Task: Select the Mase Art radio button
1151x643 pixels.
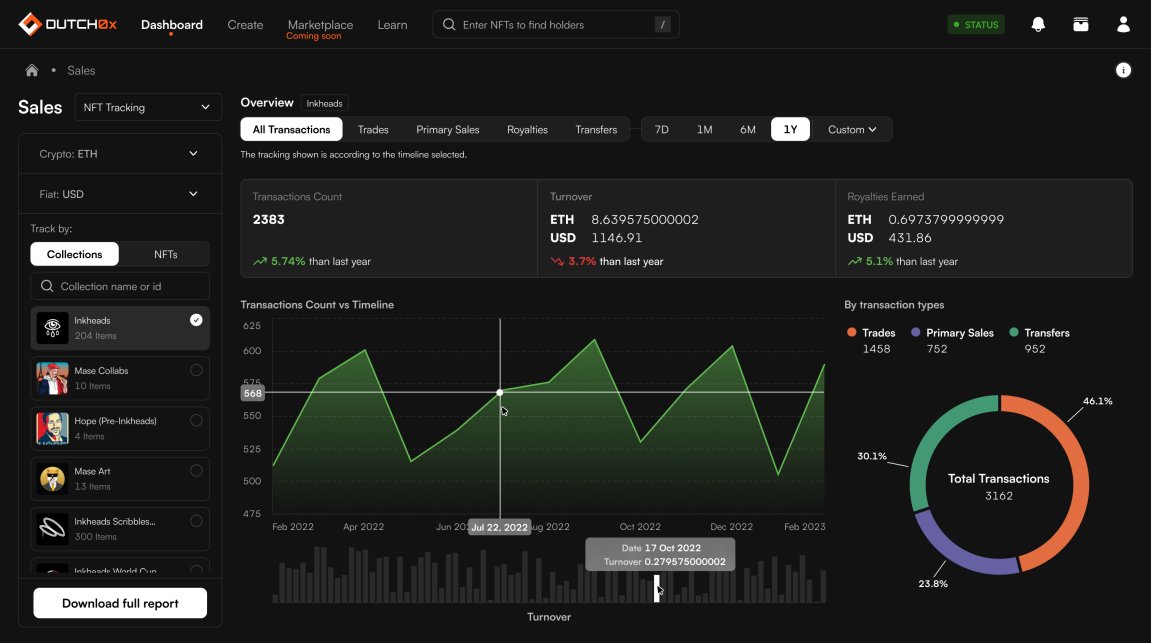Action: pos(196,471)
